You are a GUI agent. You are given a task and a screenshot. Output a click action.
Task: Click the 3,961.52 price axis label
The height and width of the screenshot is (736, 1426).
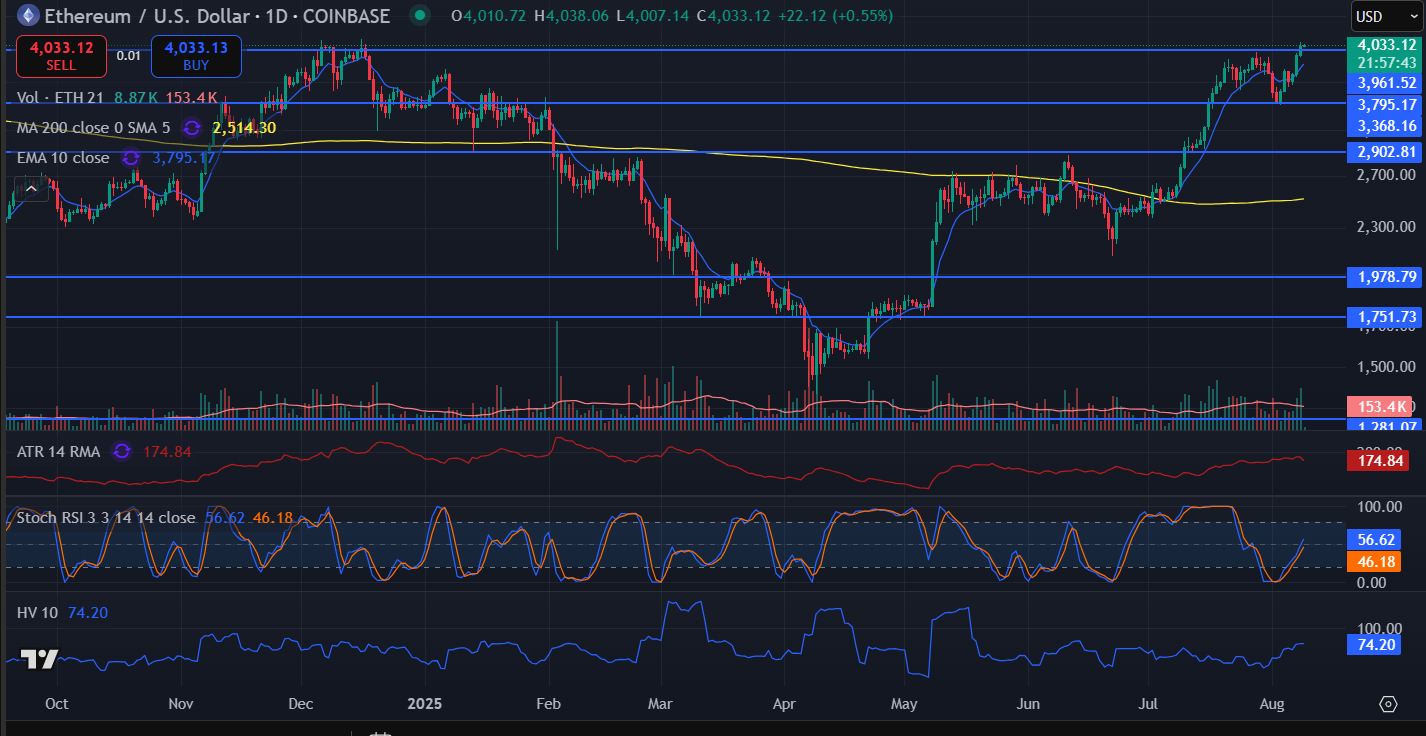point(1386,83)
